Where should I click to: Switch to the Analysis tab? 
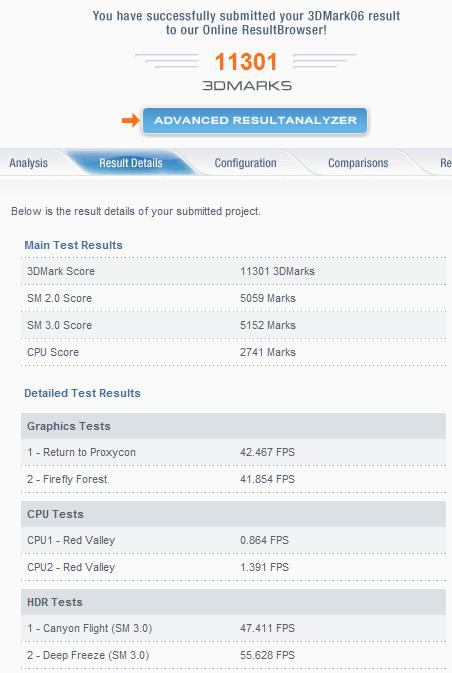[28, 163]
